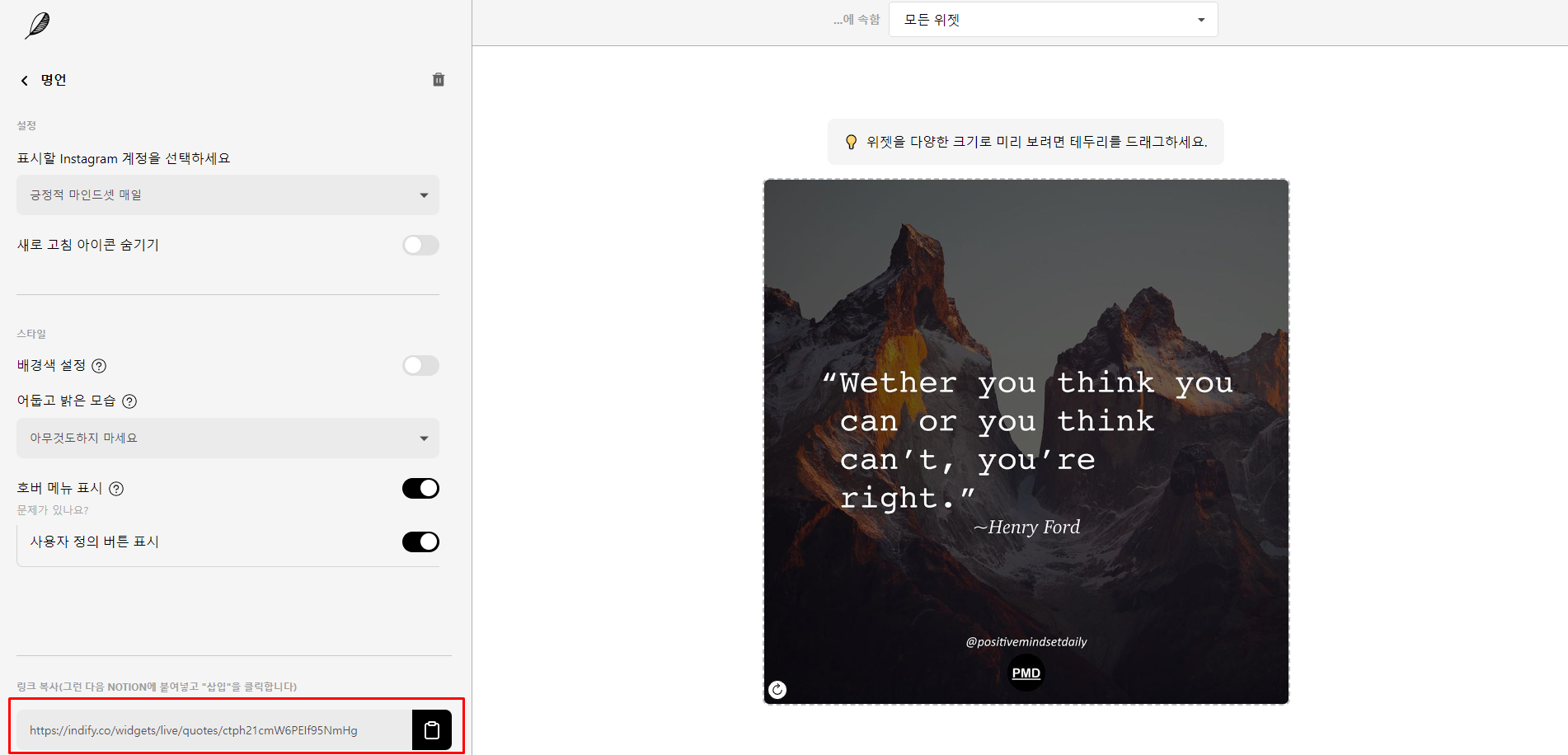Click the lightbulb icon in the tip banner
The width and height of the screenshot is (1568, 755).
point(852,141)
